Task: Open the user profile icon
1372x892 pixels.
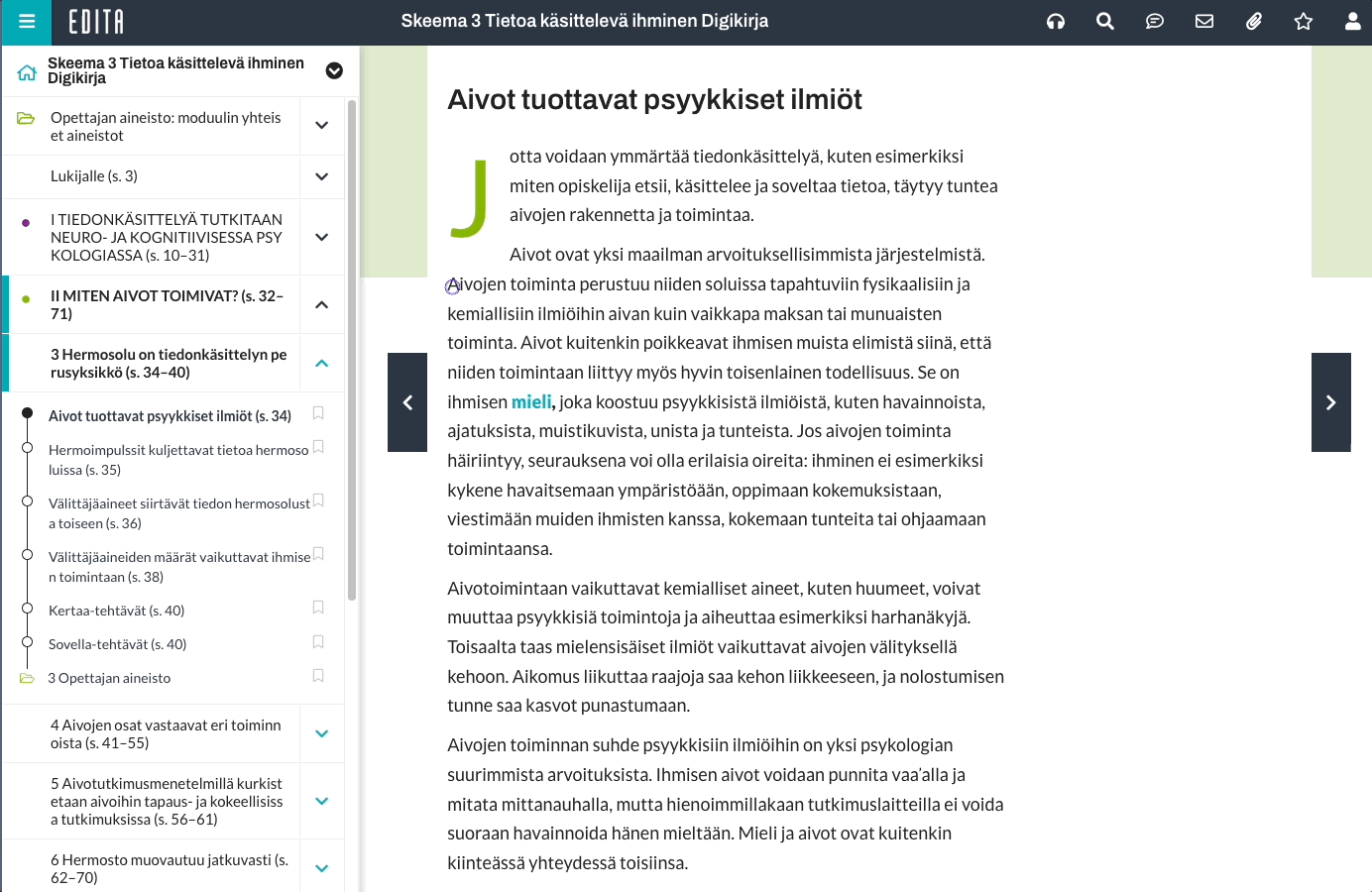Action: click(1352, 22)
